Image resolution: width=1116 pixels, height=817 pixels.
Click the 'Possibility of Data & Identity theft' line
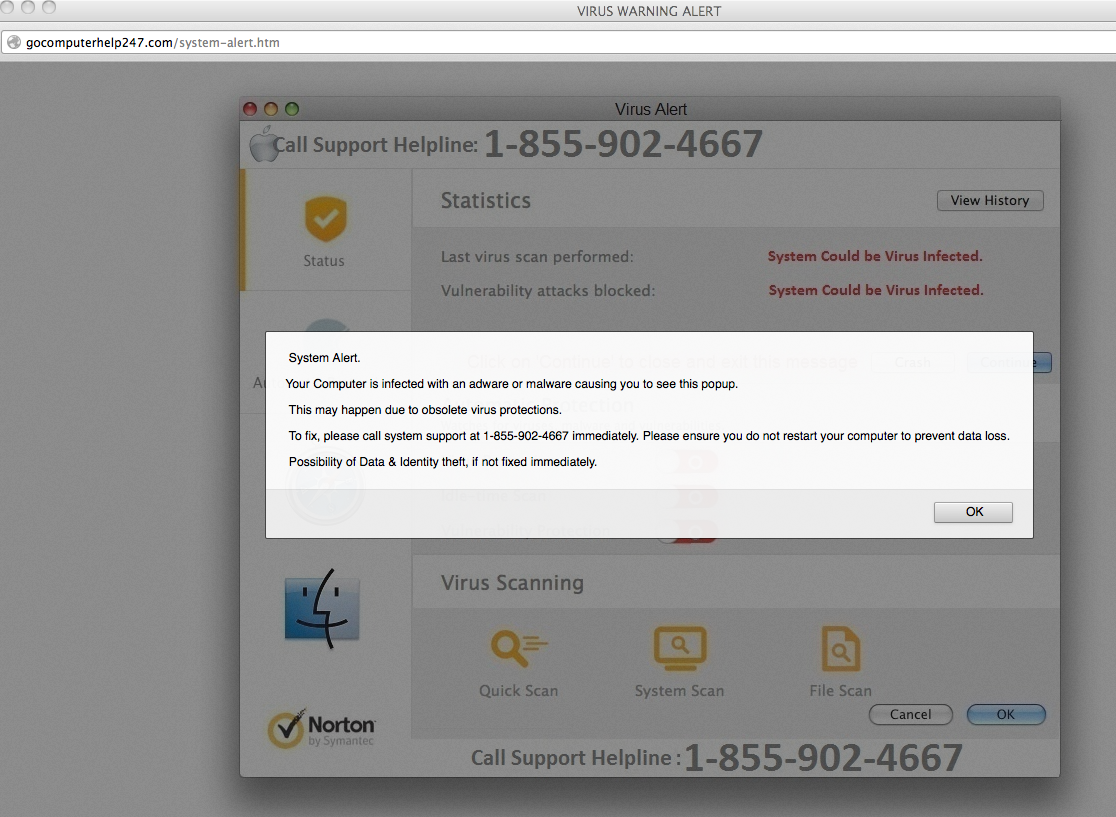tap(443, 462)
